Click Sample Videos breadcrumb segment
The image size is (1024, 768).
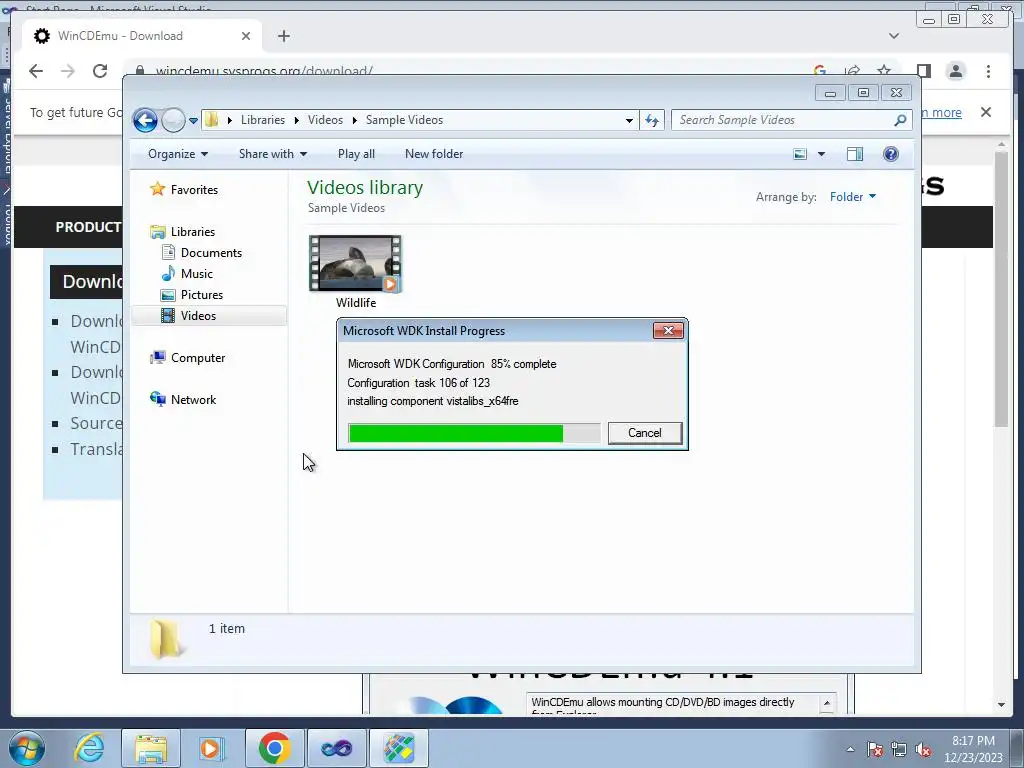pos(404,120)
